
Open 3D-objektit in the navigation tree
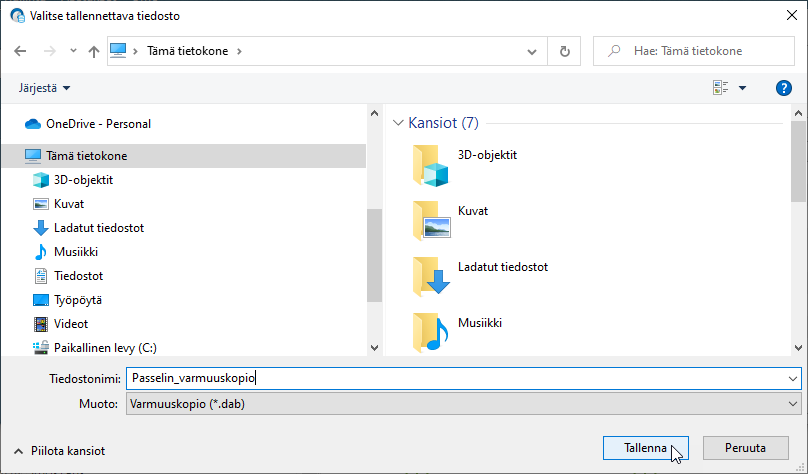point(83,180)
